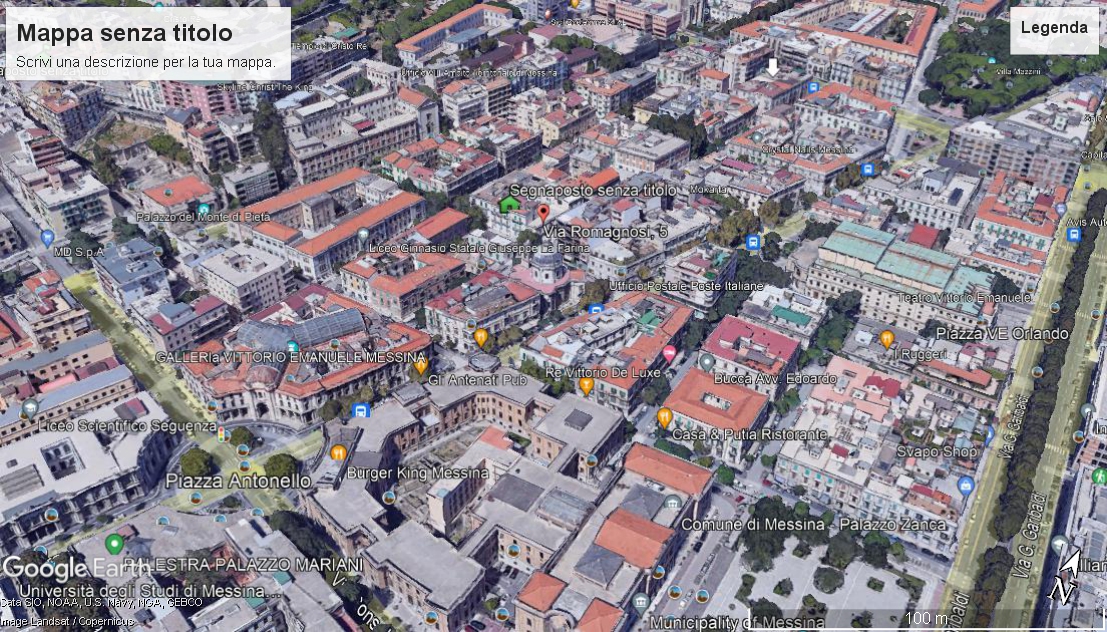Screen dimensions: 1107x632
Task: Click the red pin at Via Romagnosi, 5
Action: pyautogui.click(x=543, y=213)
